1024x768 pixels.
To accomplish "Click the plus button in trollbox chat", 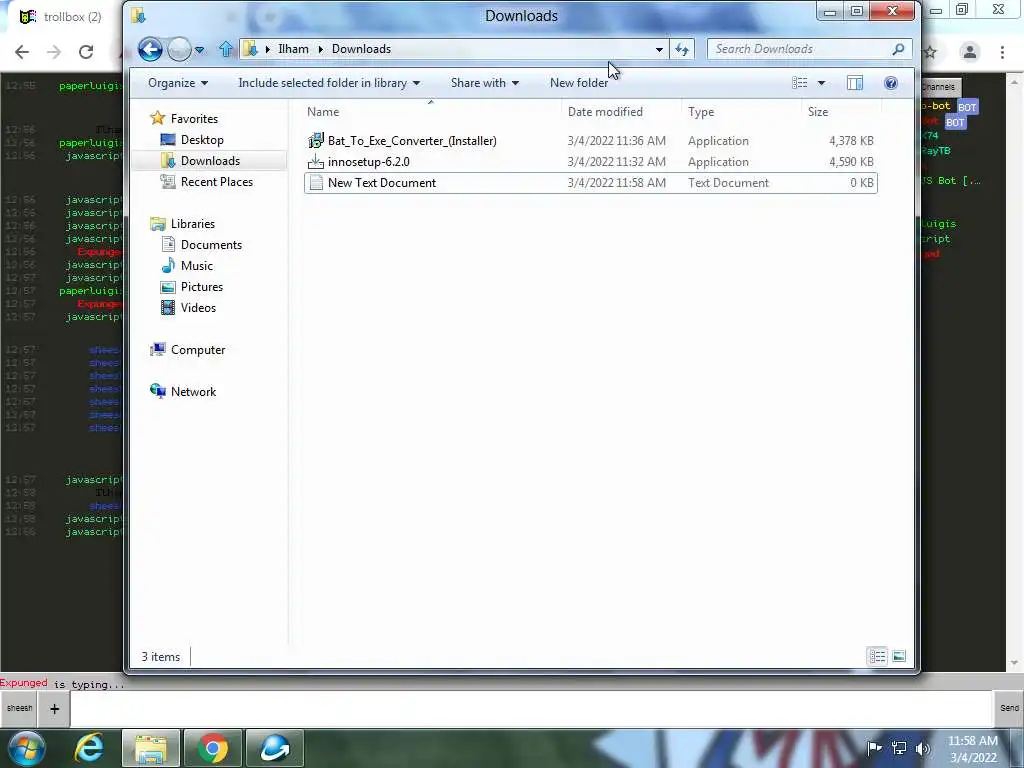I will click(x=54, y=708).
